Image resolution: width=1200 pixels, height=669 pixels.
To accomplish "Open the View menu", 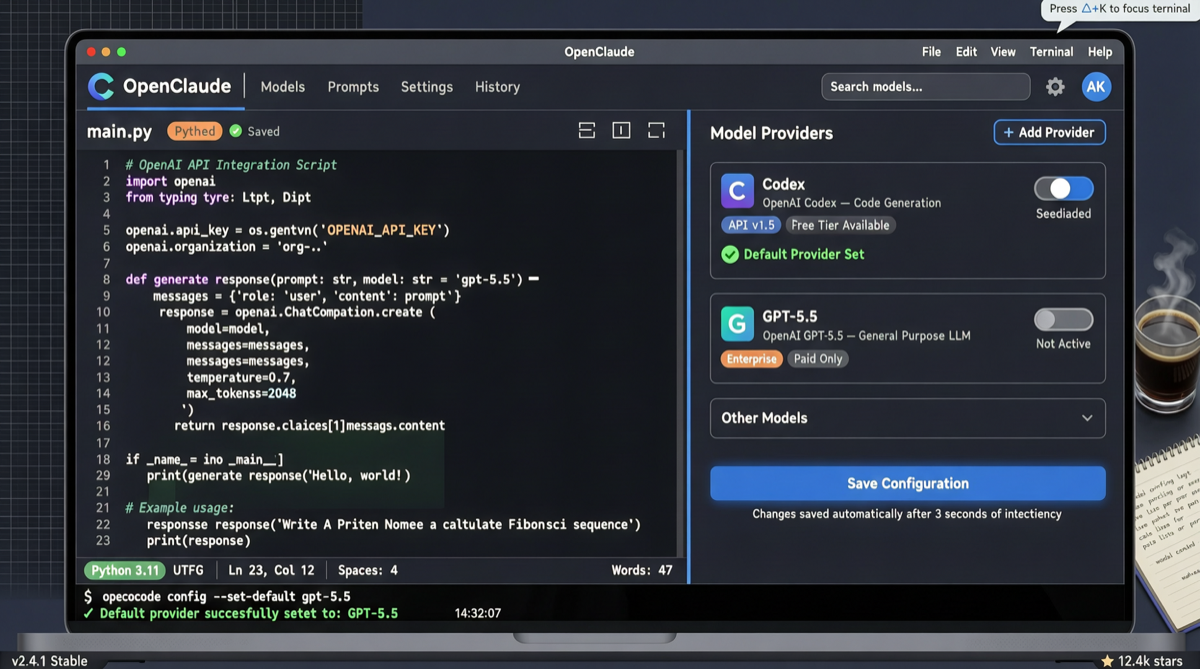I will pos(1003,52).
